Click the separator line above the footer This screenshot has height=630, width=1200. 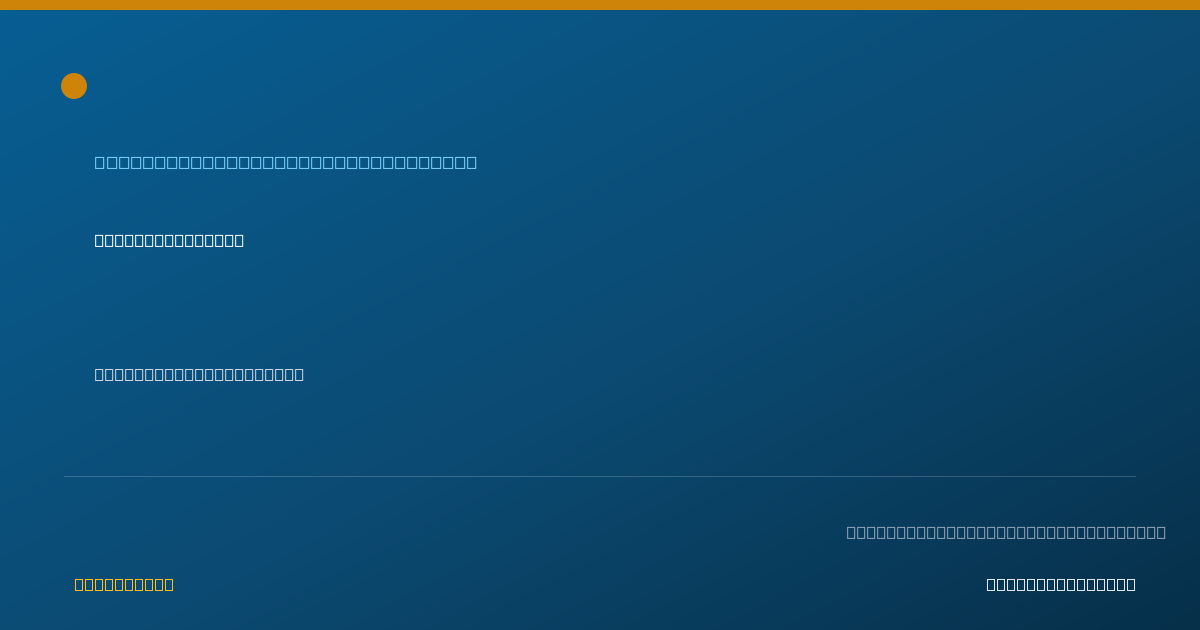point(600,476)
